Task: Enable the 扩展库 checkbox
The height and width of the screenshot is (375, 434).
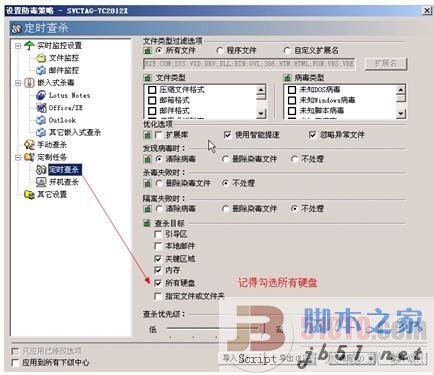Action: point(159,135)
